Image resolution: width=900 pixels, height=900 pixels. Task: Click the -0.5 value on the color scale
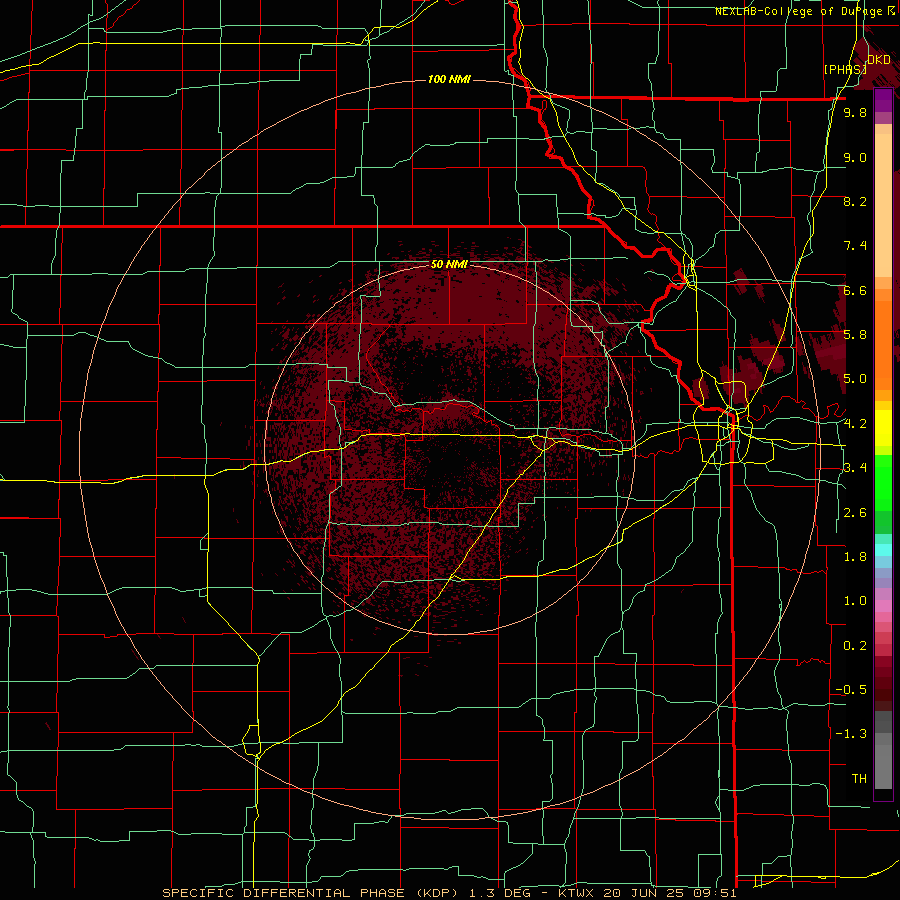(851, 690)
